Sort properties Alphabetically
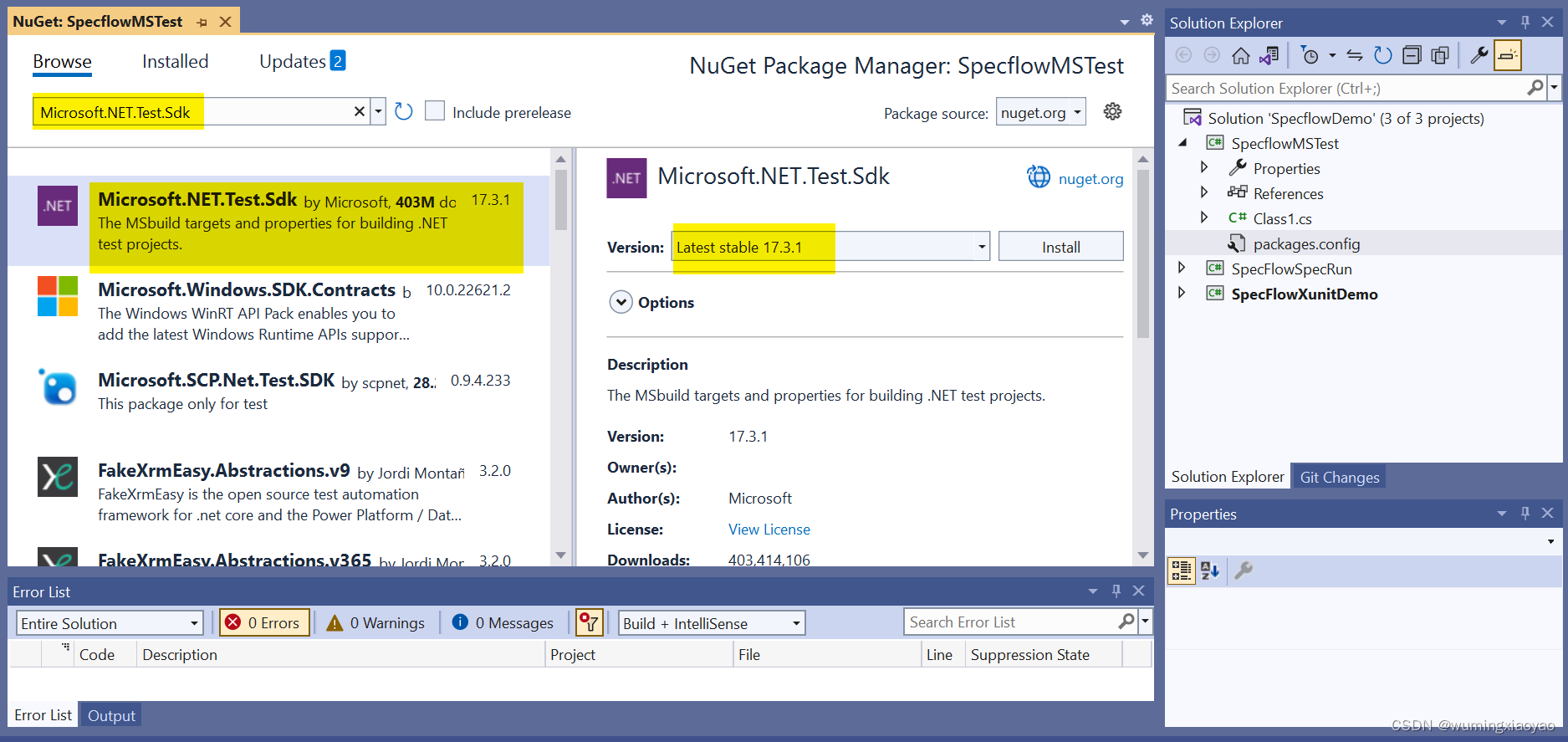The height and width of the screenshot is (742, 1568). pyautogui.click(x=1210, y=571)
